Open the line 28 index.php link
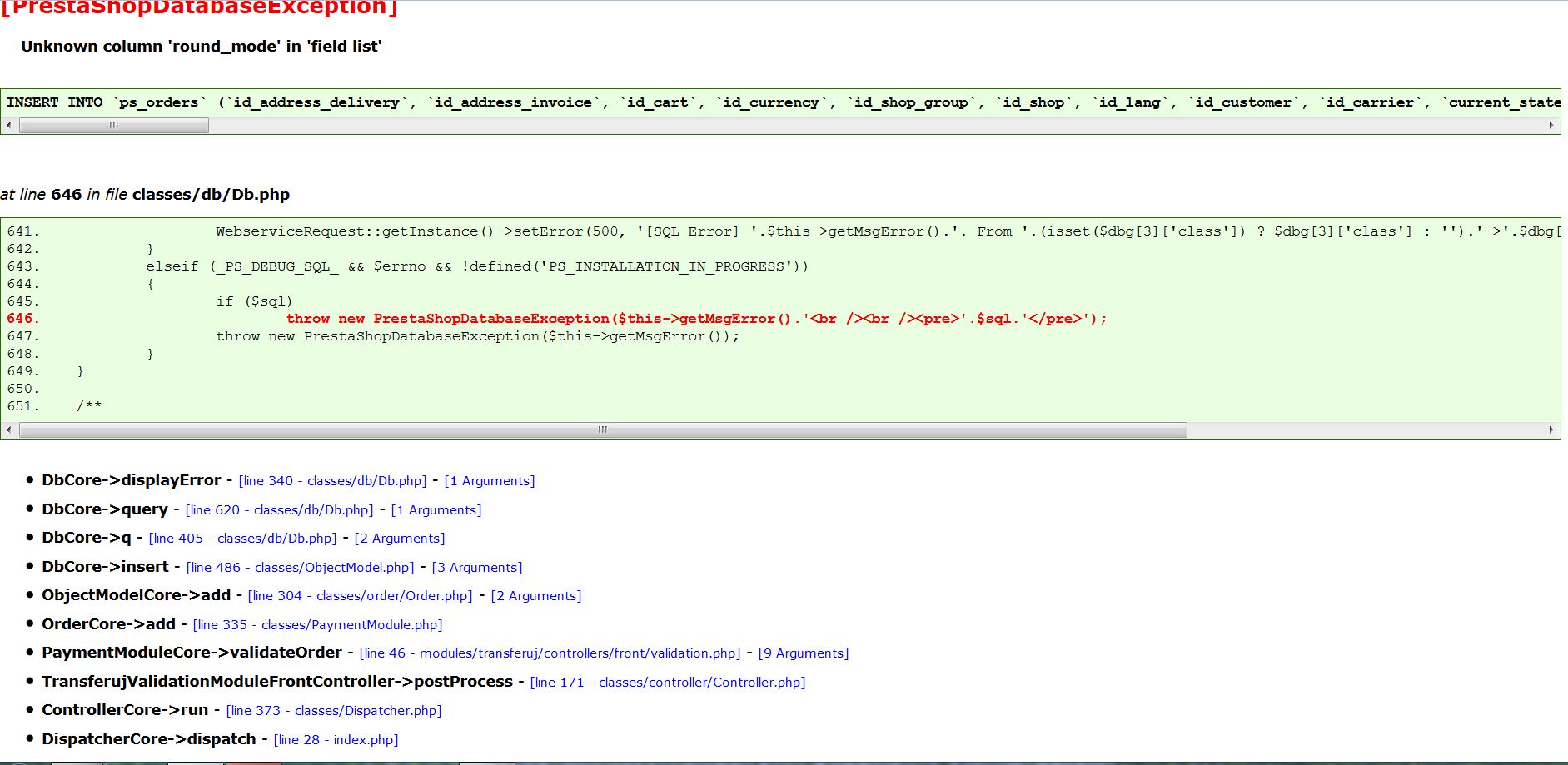1568x765 pixels. (336, 740)
